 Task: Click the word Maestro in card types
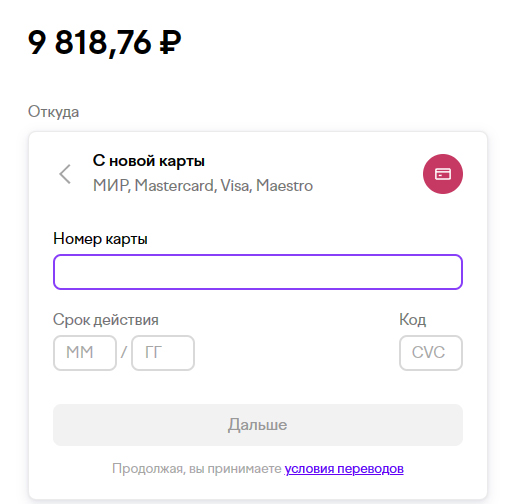[284, 186]
